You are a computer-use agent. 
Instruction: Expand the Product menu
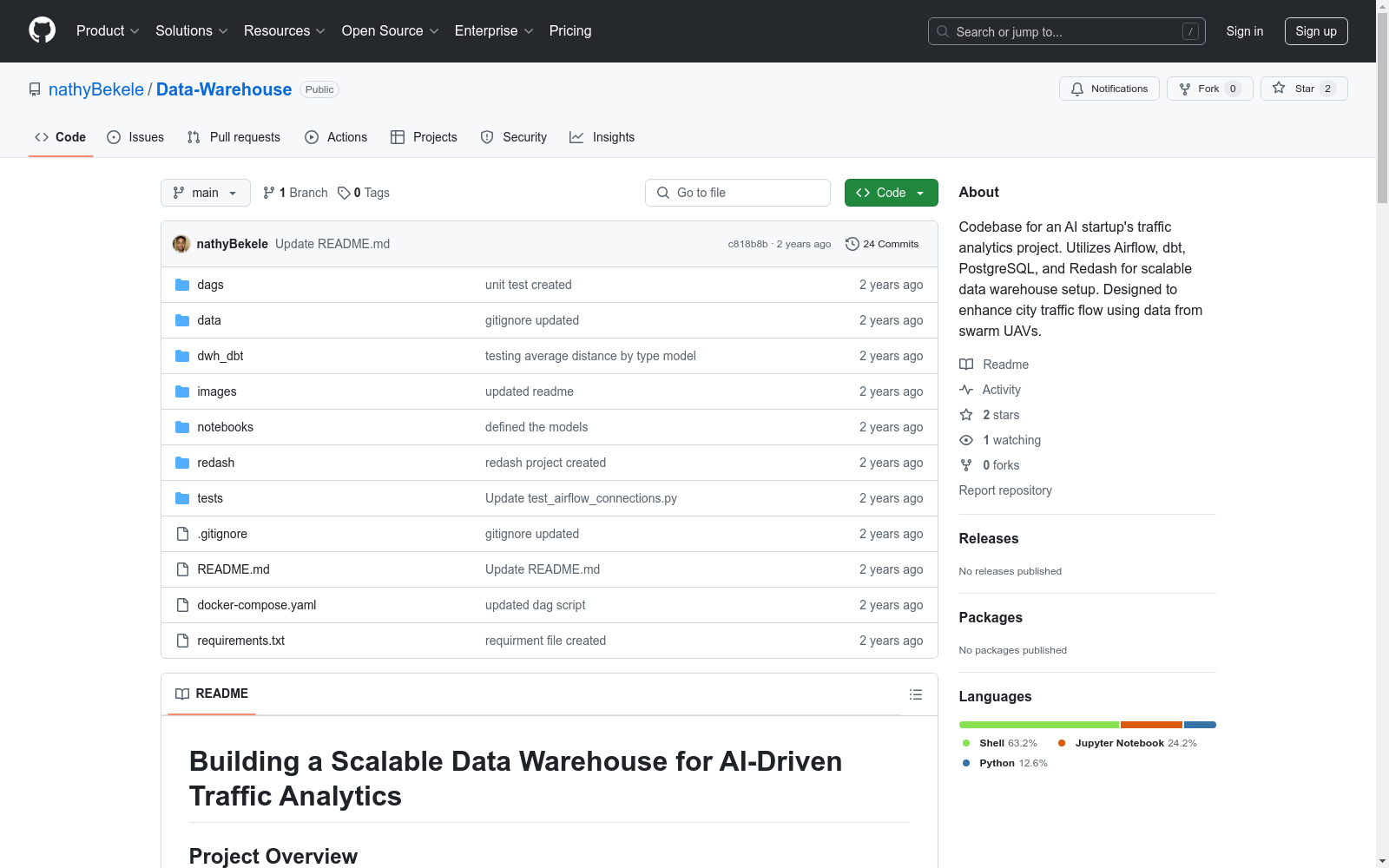pyautogui.click(x=108, y=31)
